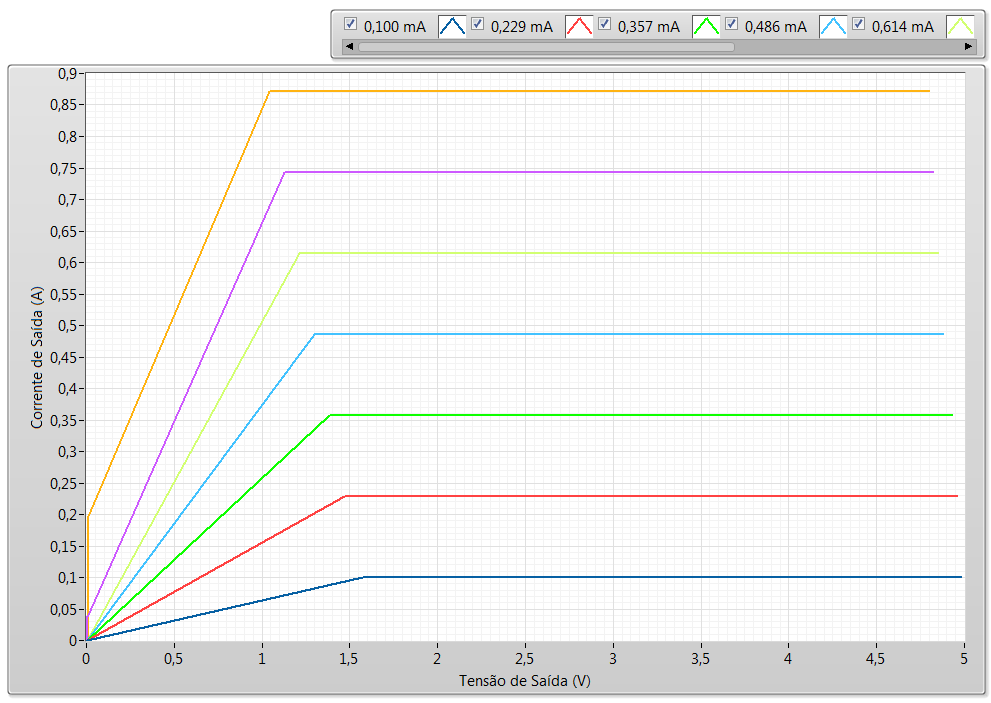
Task: Click the dark blue plot sample for 0,100 mA
Action: click(x=453, y=27)
